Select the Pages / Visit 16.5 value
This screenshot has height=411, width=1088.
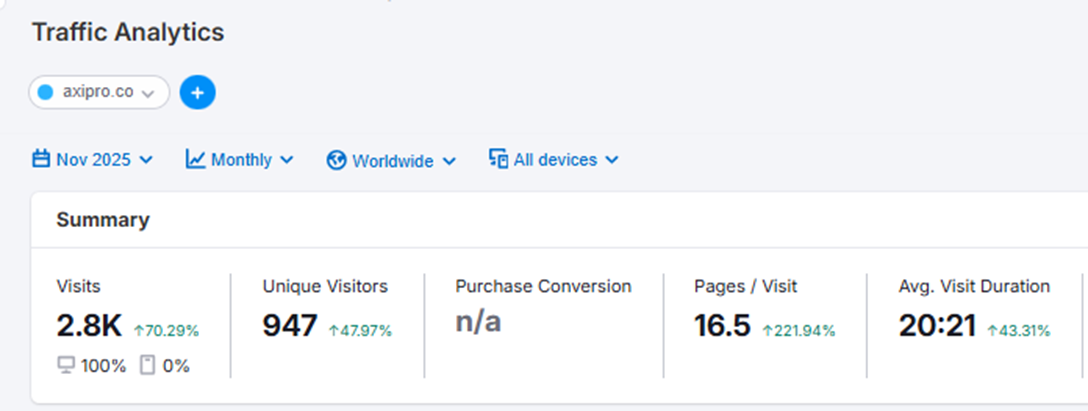click(x=722, y=326)
